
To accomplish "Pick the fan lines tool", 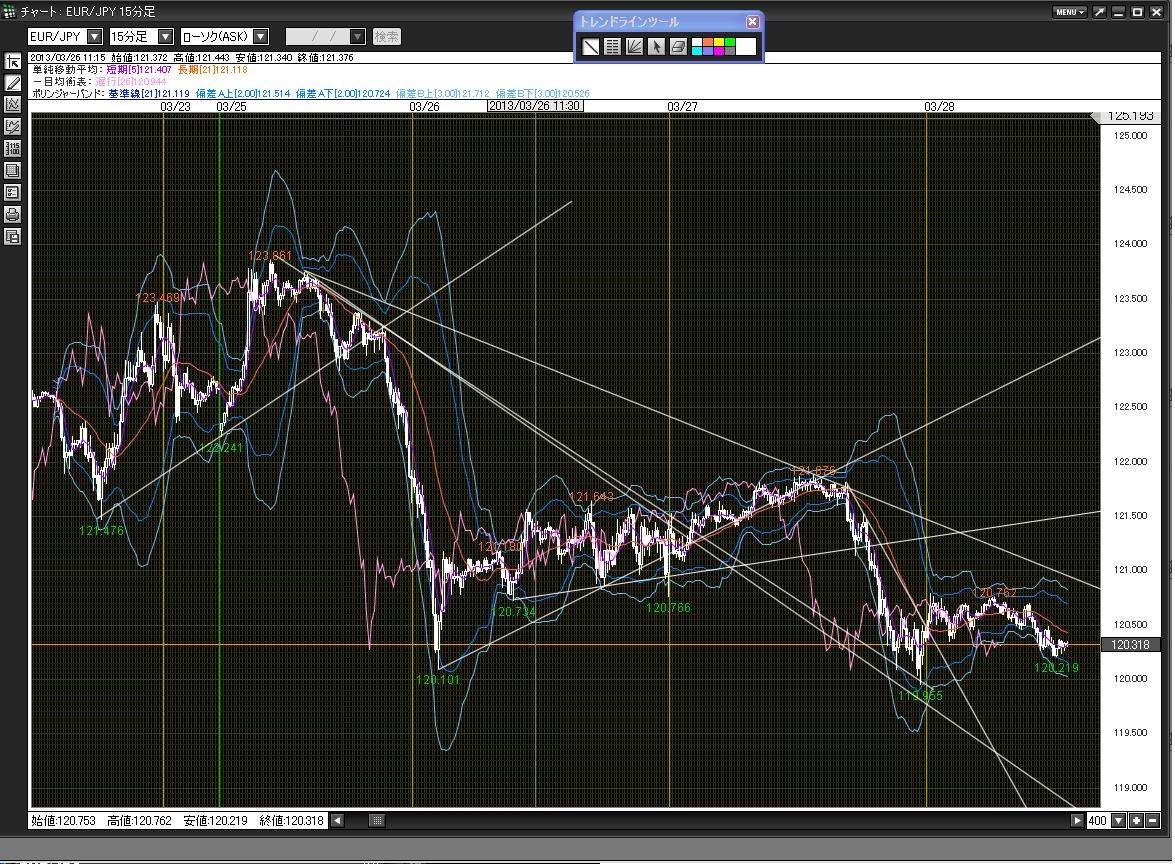I will tap(634, 46).
